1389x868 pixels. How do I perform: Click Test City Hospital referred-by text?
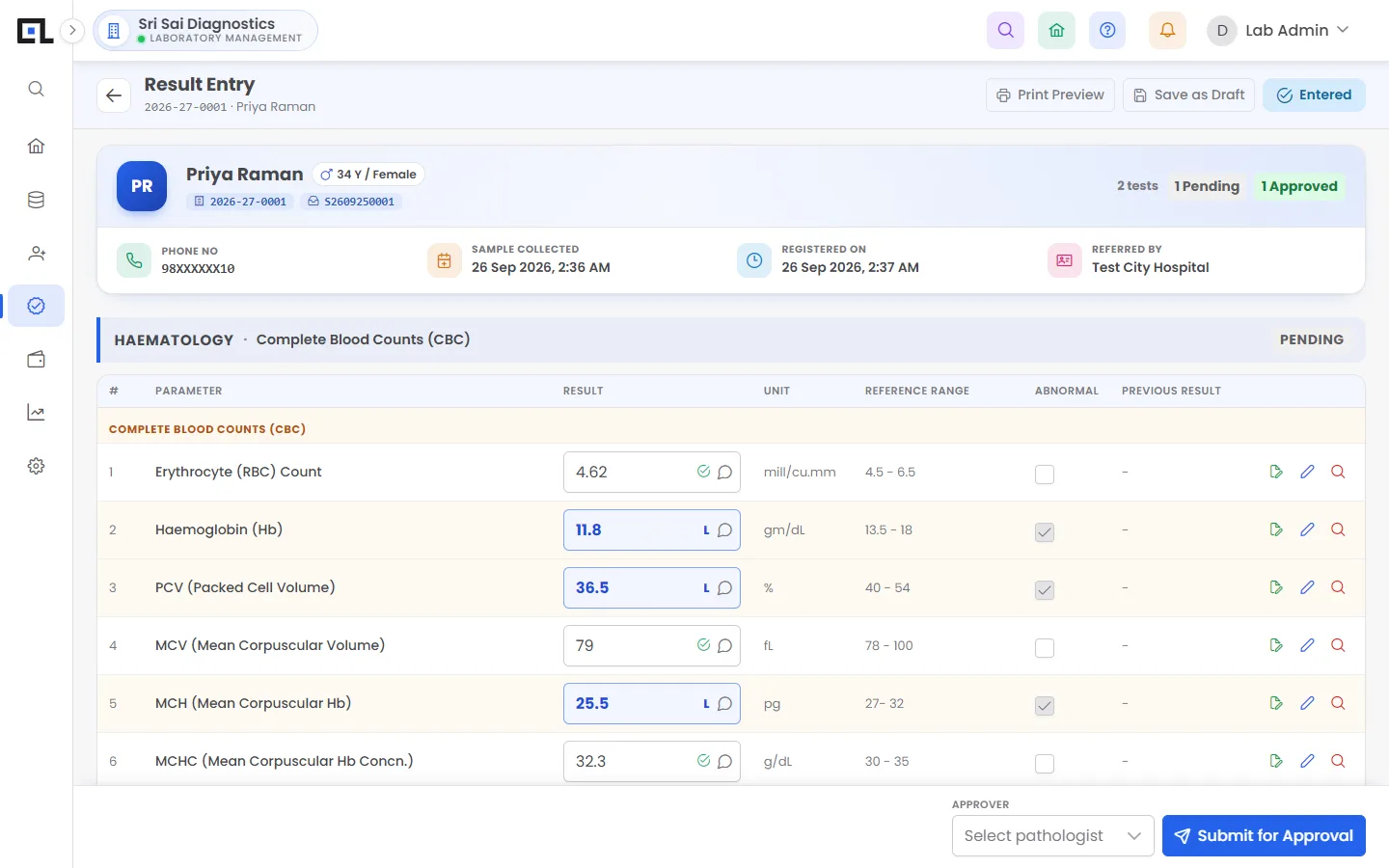(x=1150, y=268)
